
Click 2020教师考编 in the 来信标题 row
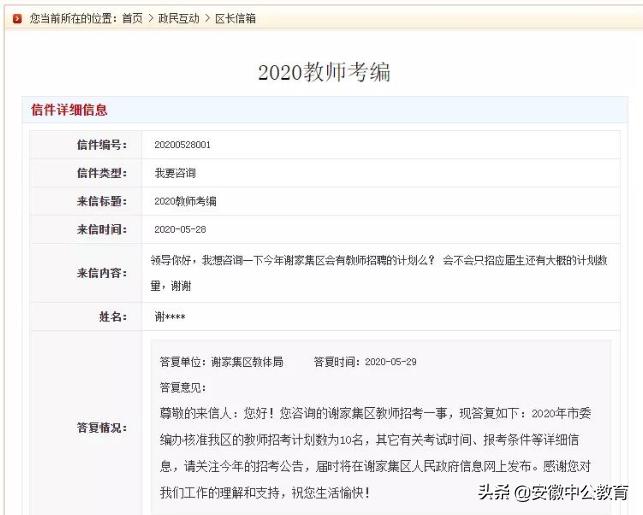[x=185, y=201]
